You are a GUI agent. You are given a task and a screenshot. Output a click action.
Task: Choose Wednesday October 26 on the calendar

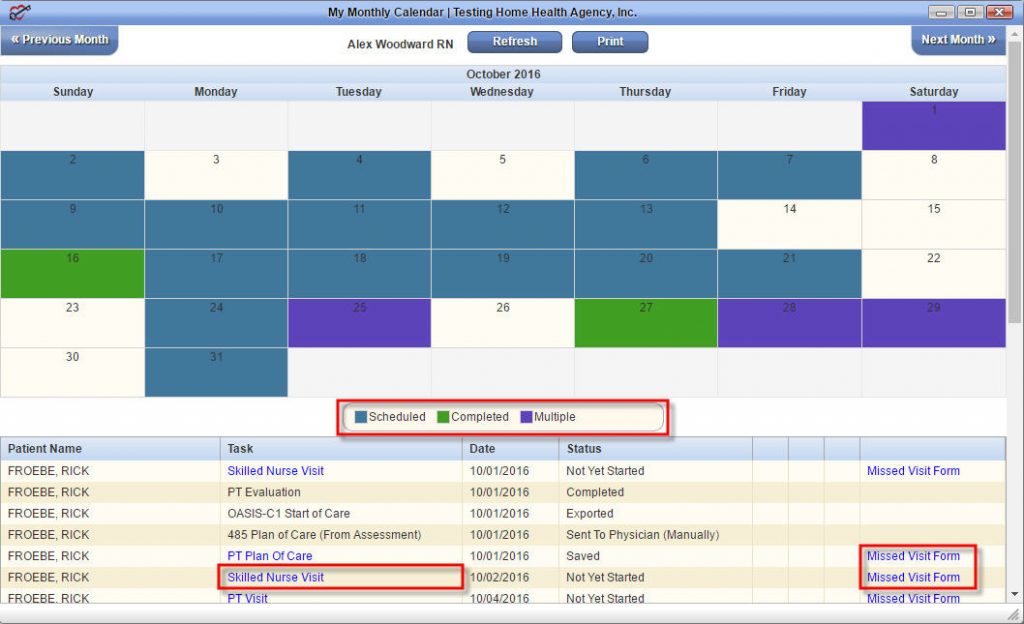[x=502, y=323]
